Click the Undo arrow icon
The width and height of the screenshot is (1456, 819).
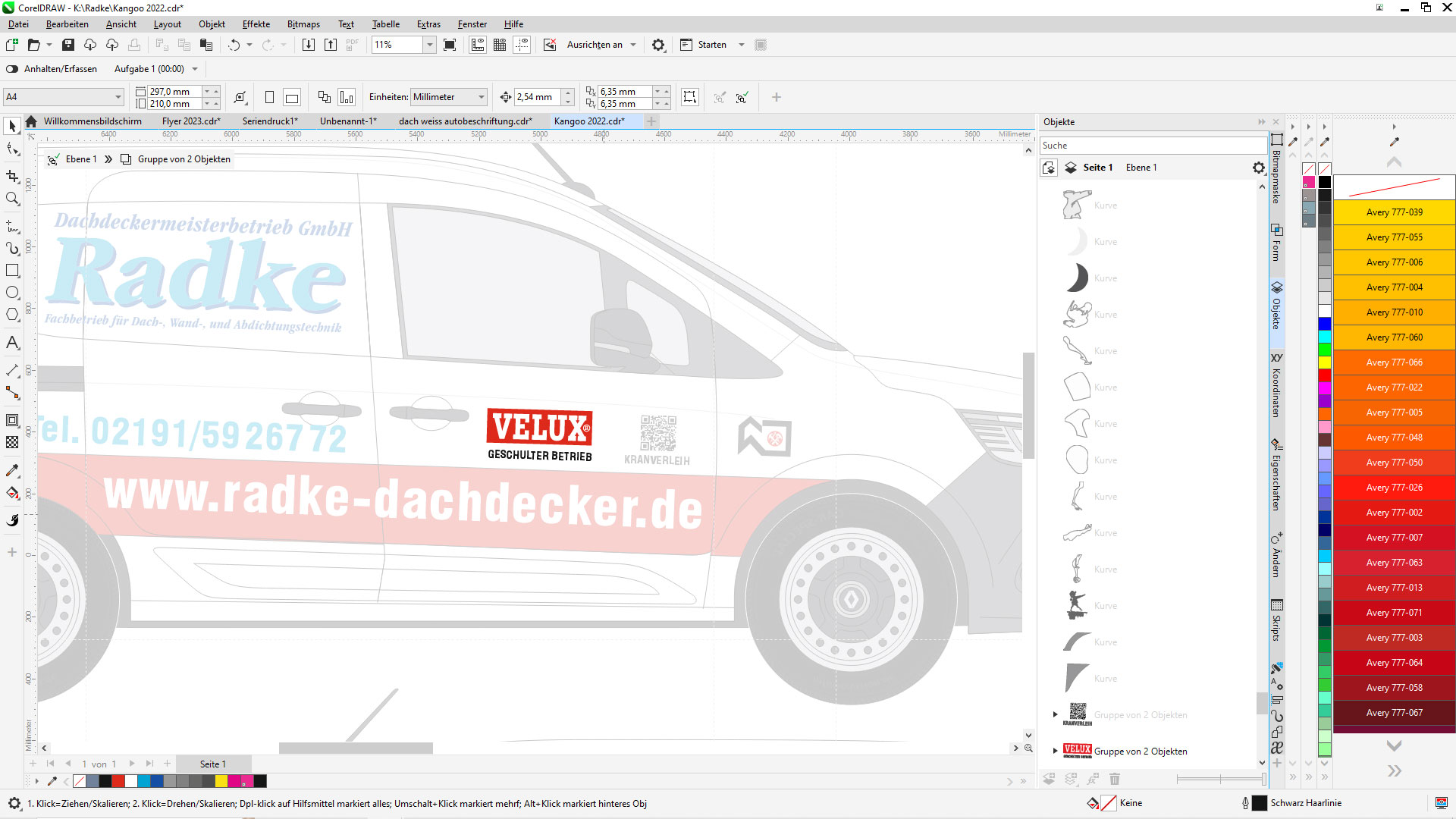pyautogui.click(x=234, y=45)
